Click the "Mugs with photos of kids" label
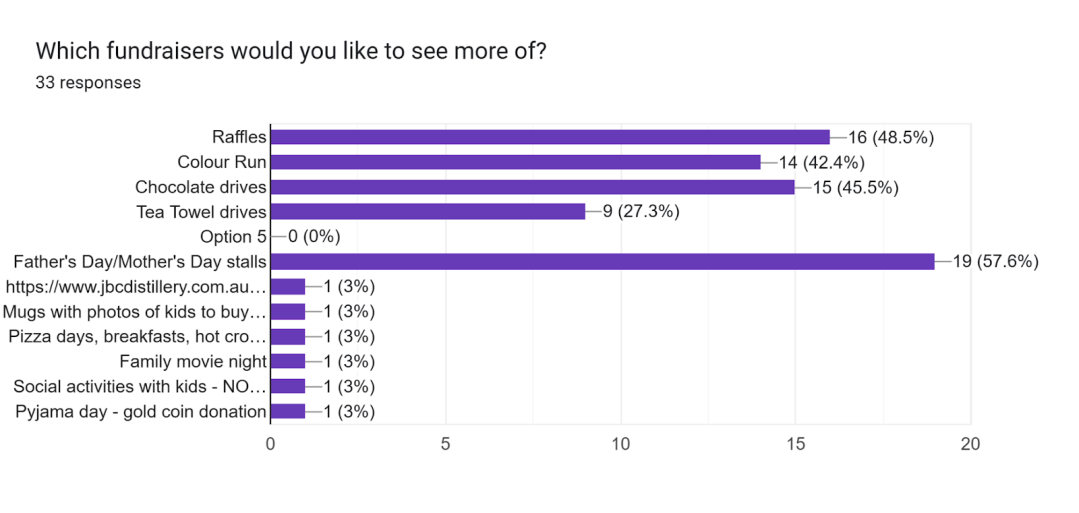The image size is (1079, 513). coord(136,312)
